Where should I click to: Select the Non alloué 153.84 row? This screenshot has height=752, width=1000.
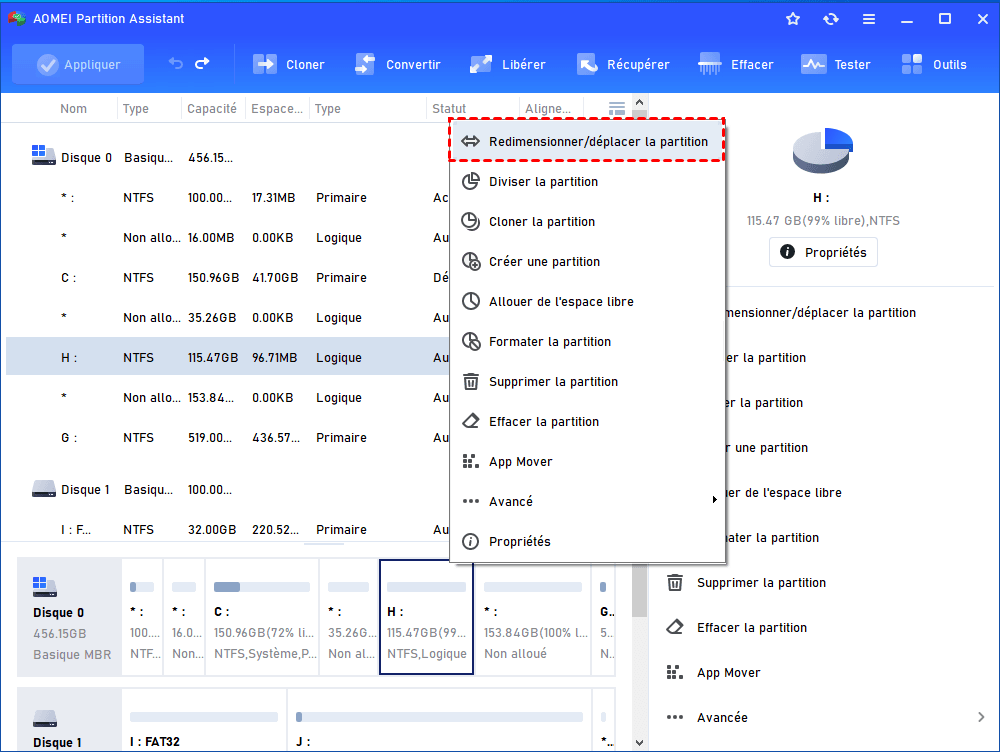point(226,397)
